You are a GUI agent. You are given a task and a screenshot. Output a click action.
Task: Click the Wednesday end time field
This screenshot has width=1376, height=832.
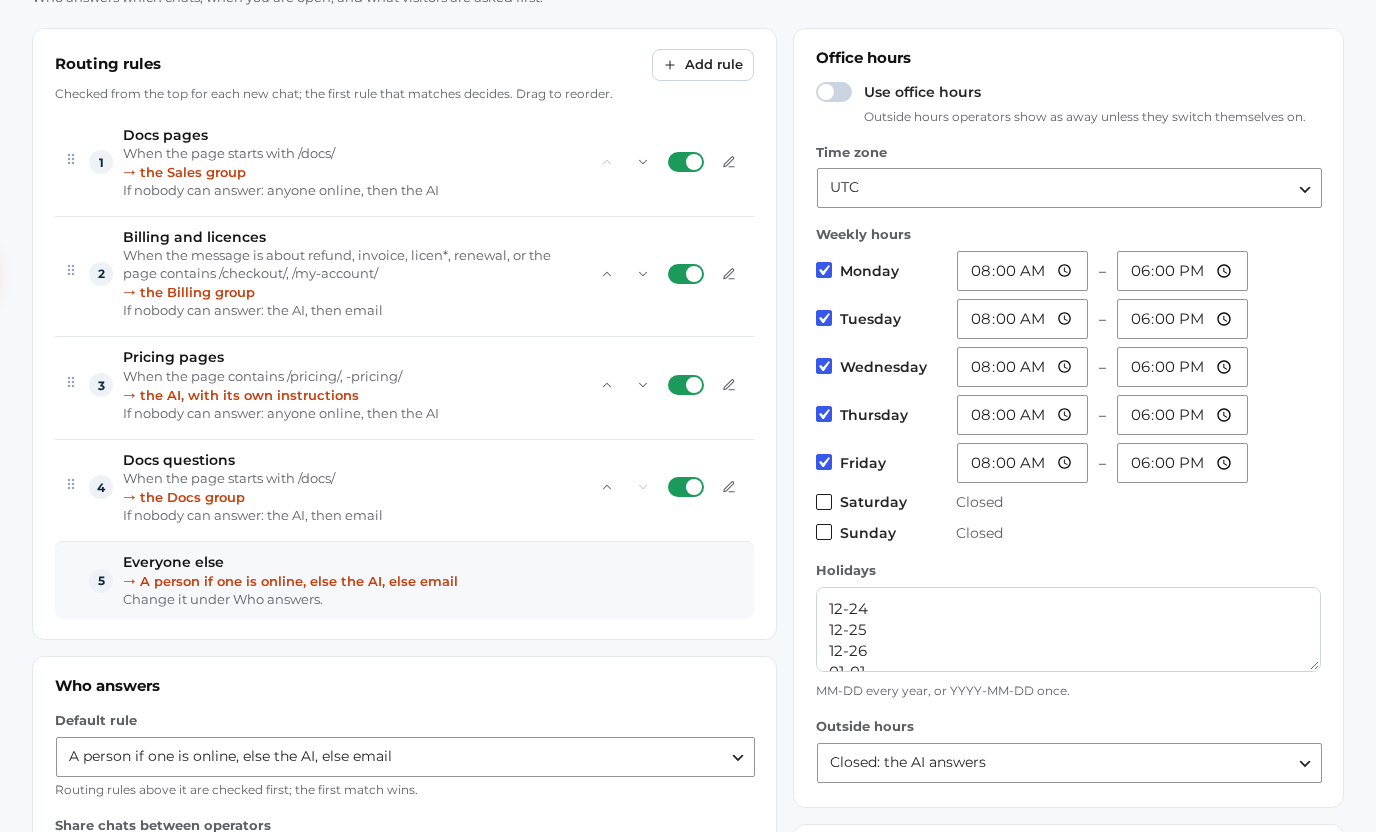point(1182,367)
